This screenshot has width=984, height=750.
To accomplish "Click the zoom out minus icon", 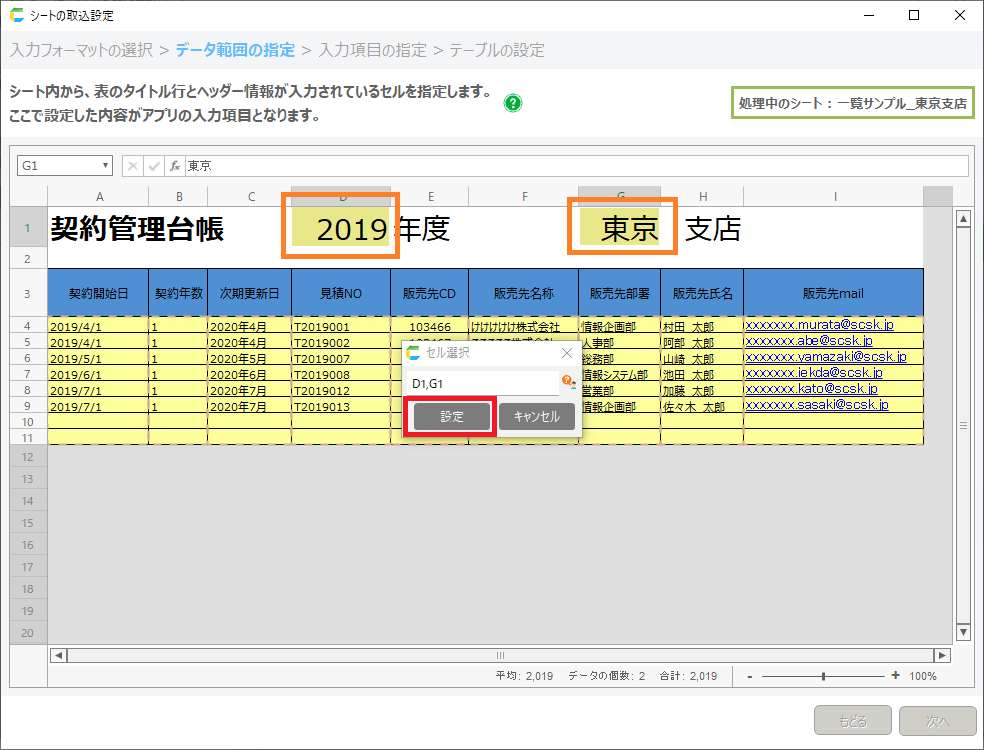I will click(750, 676).
